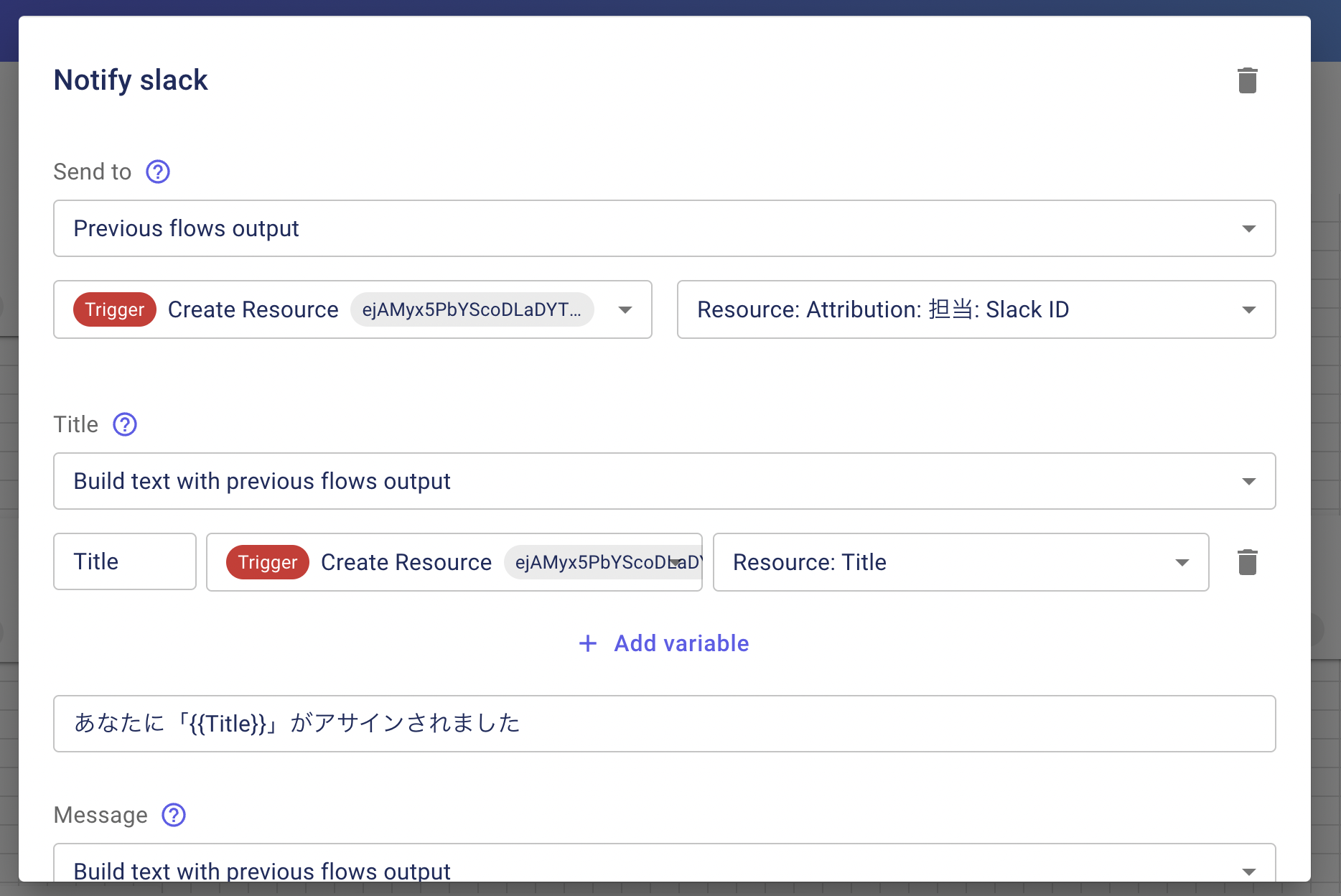Image resolution: width=1341 pixels, height=896 pixels.
Task: Delete the Title variable row
Action: click(1248, 562)
